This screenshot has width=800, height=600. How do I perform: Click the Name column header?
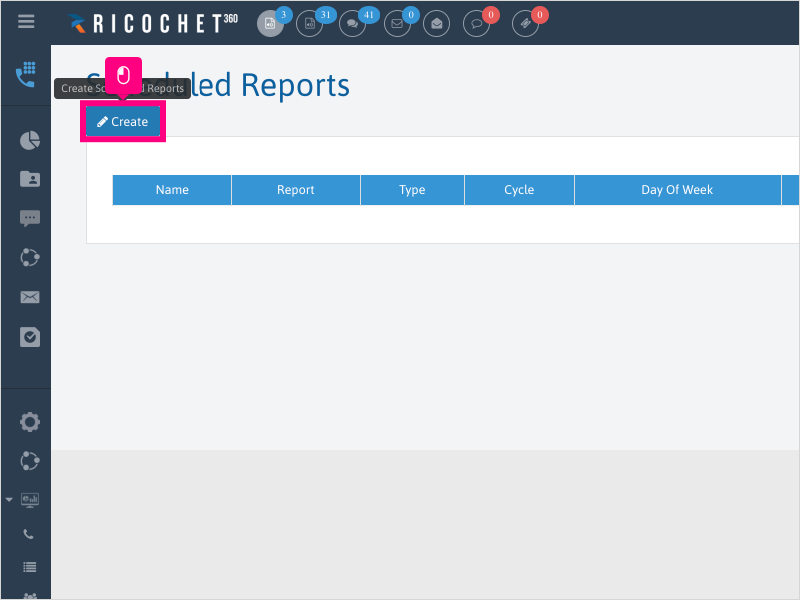tap(172, 190)
